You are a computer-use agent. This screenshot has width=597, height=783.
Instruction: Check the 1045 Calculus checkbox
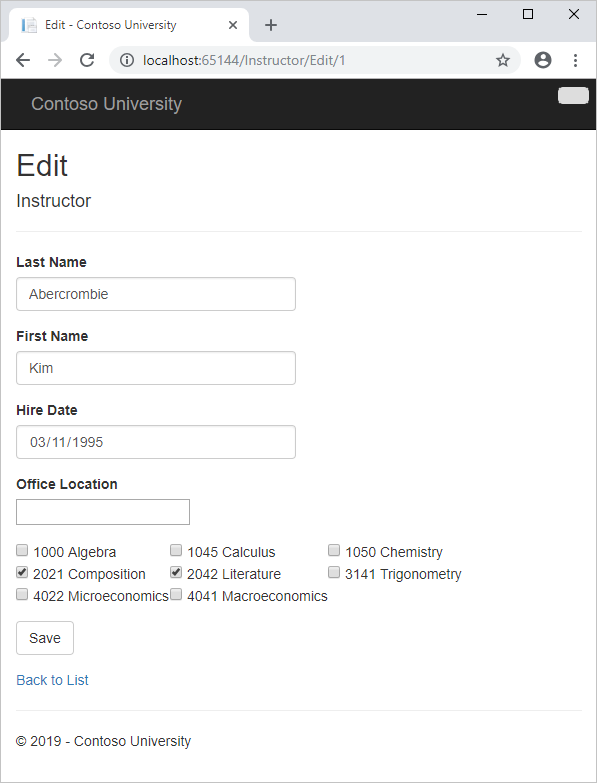coord(176,550)
